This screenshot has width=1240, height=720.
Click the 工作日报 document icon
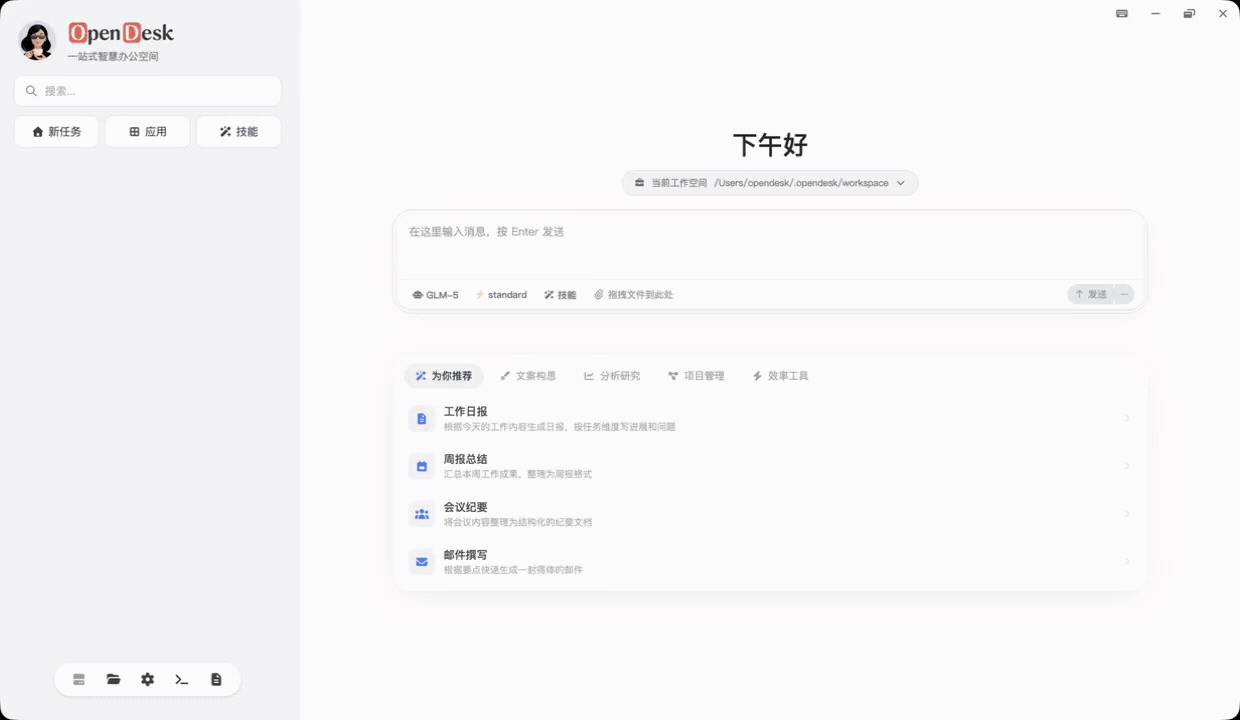tap(422, 418)
